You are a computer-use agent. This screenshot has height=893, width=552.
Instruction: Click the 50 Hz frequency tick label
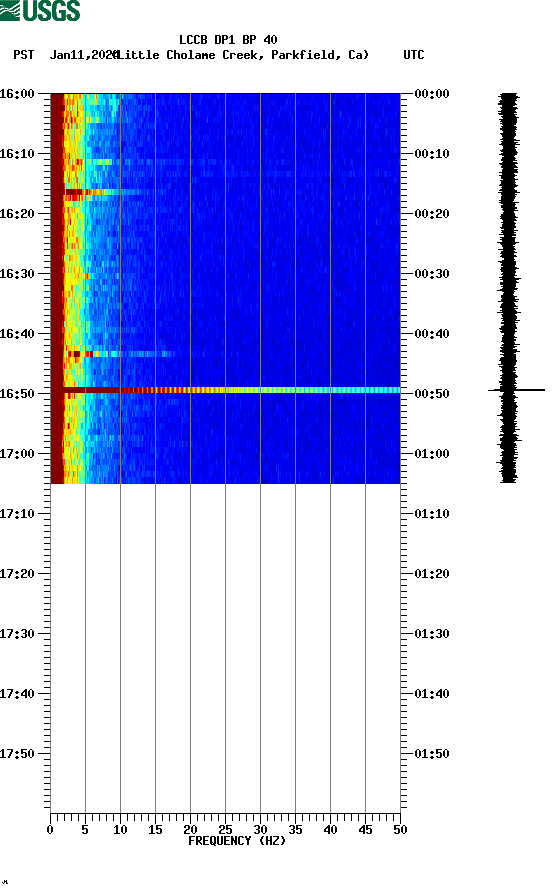pos(400,830)
